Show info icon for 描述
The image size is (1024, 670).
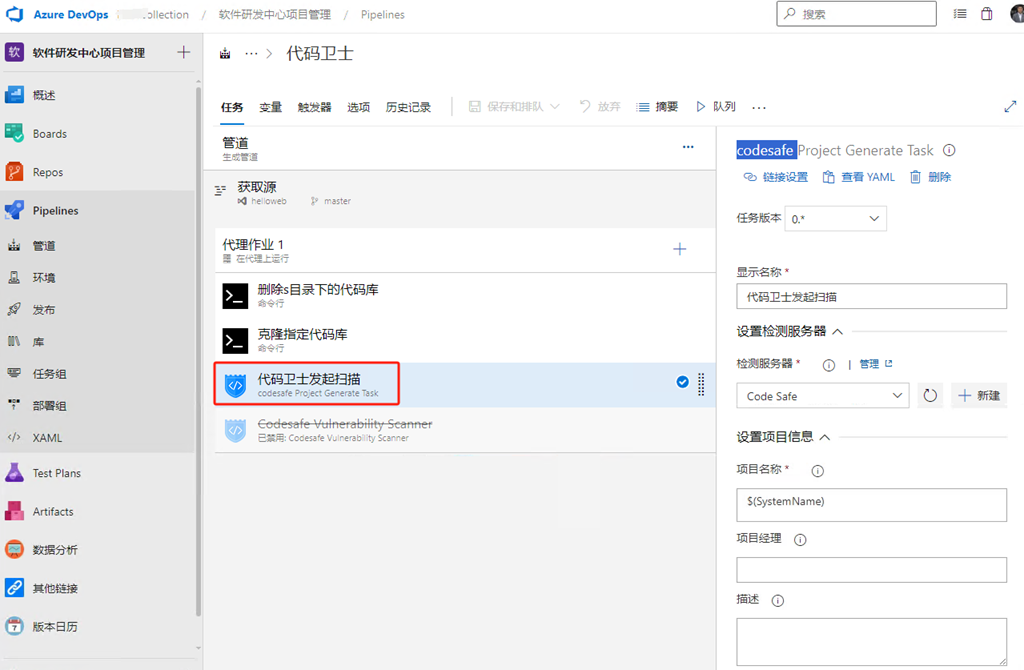(778, 601)
